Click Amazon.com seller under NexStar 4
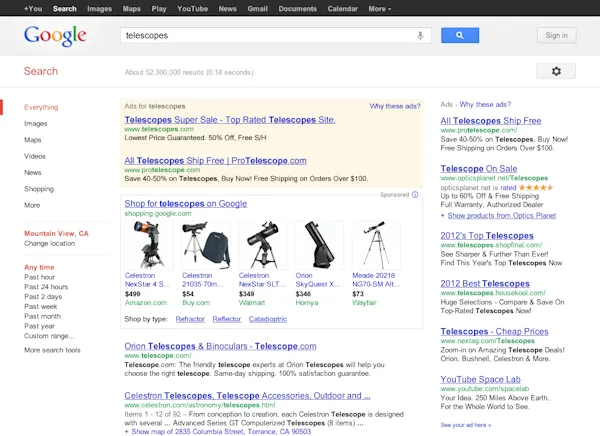600x436 pixels. coord(146,303)
